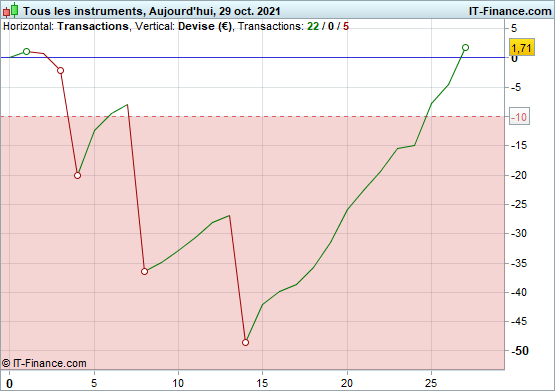555x391 pixels.
Task: Click the candlestick icon in the title bar
Action: pos(11,10)
